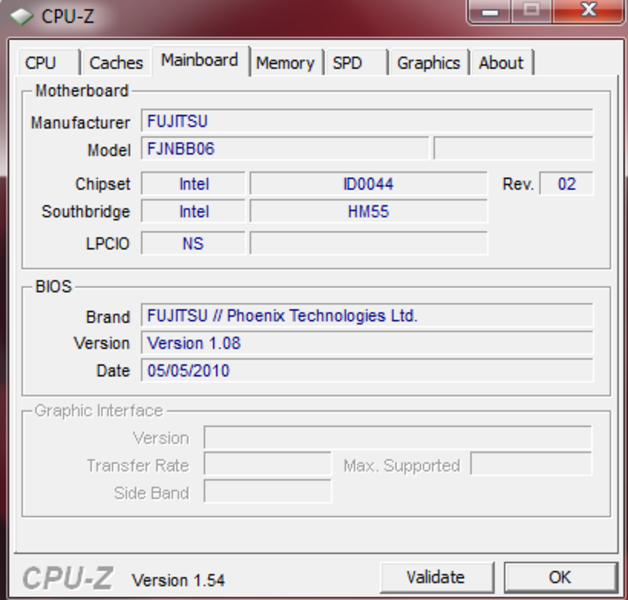Click the empty field beside Model

point(513,149)
